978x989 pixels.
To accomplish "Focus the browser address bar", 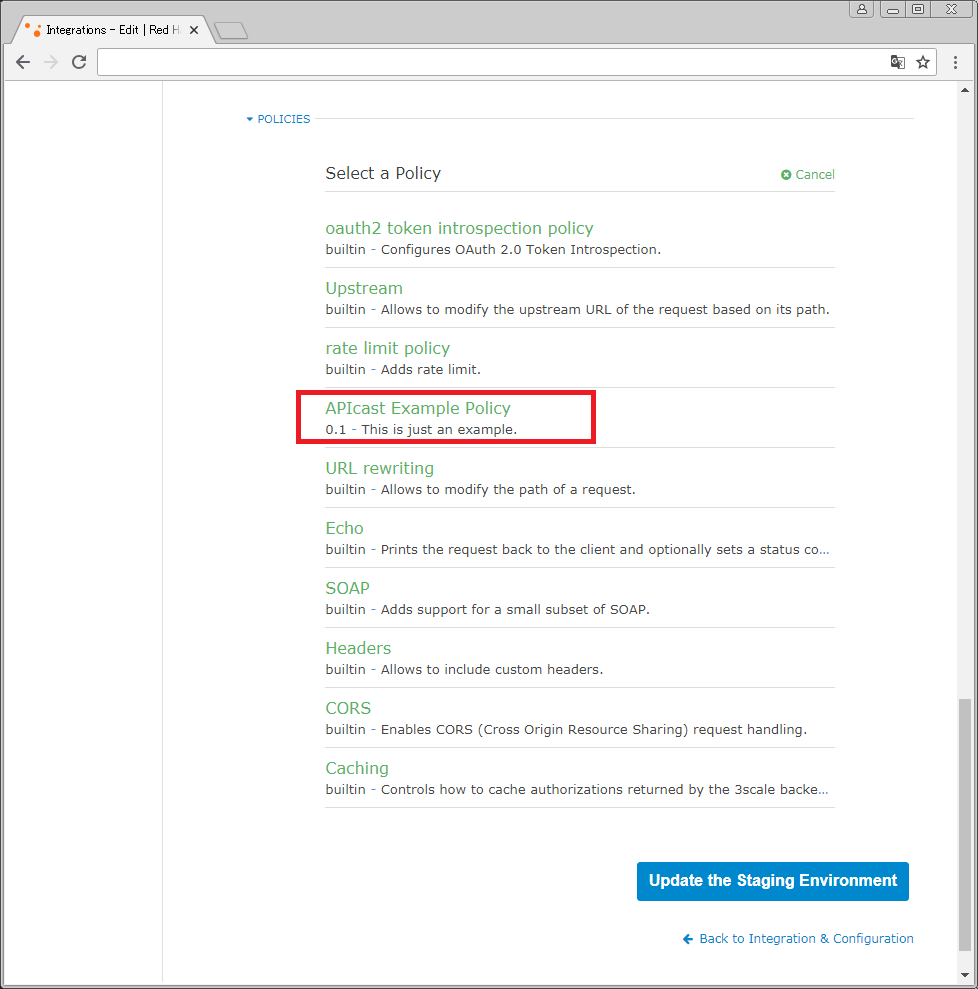I will [x=492, y=62].
